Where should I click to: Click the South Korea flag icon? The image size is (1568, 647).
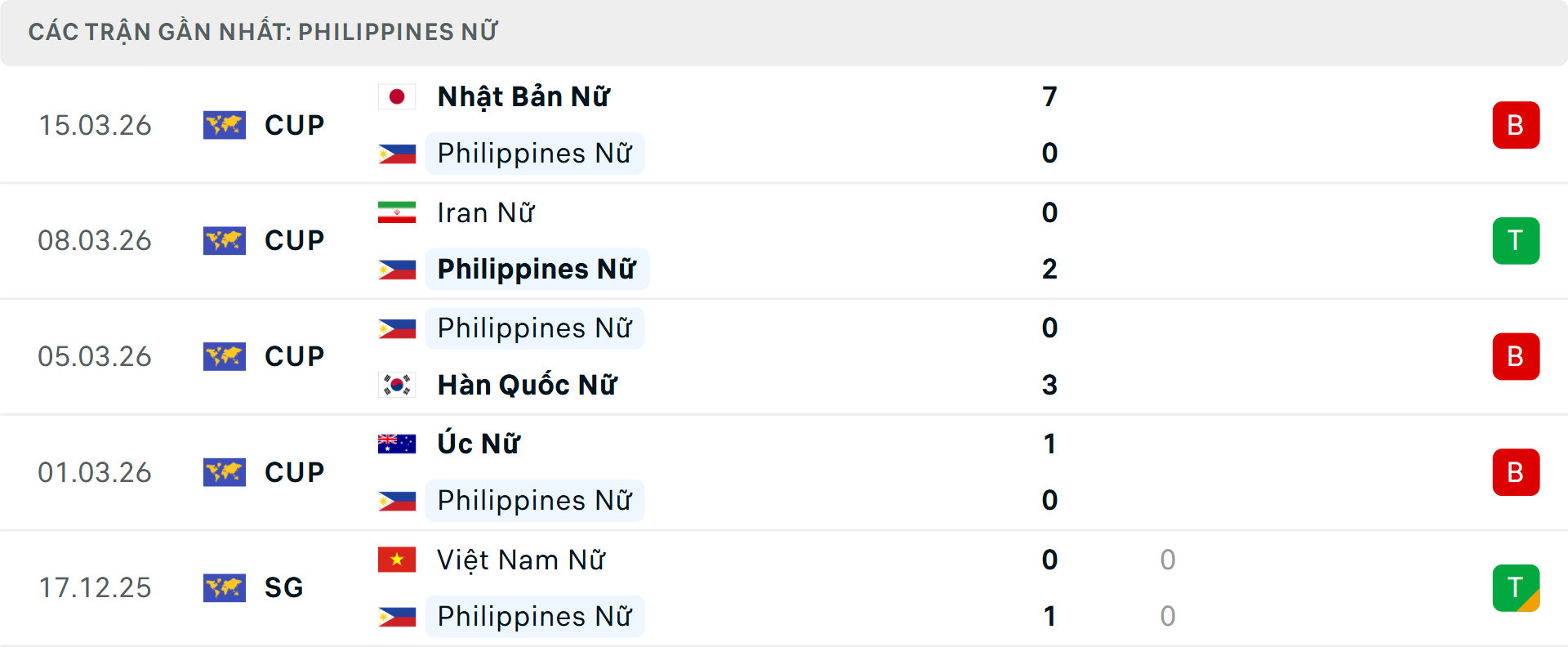point(398,384)
